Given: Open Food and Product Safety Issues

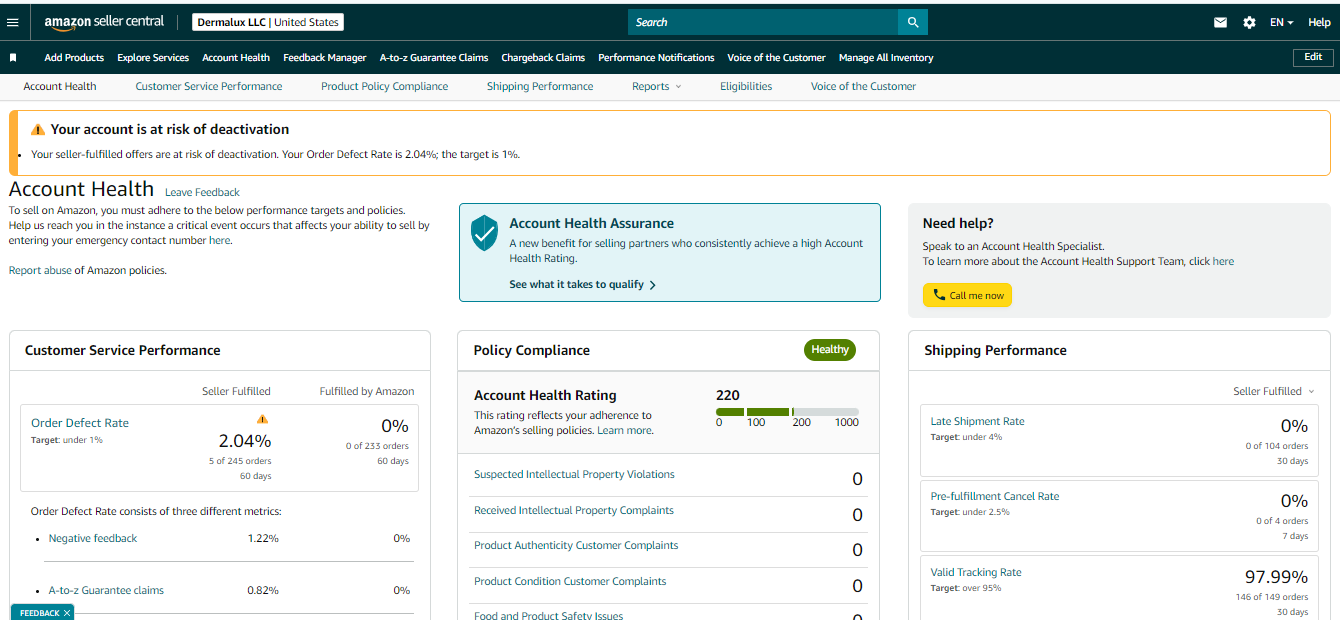Looking at the screenshot, I should coord(548,615).
